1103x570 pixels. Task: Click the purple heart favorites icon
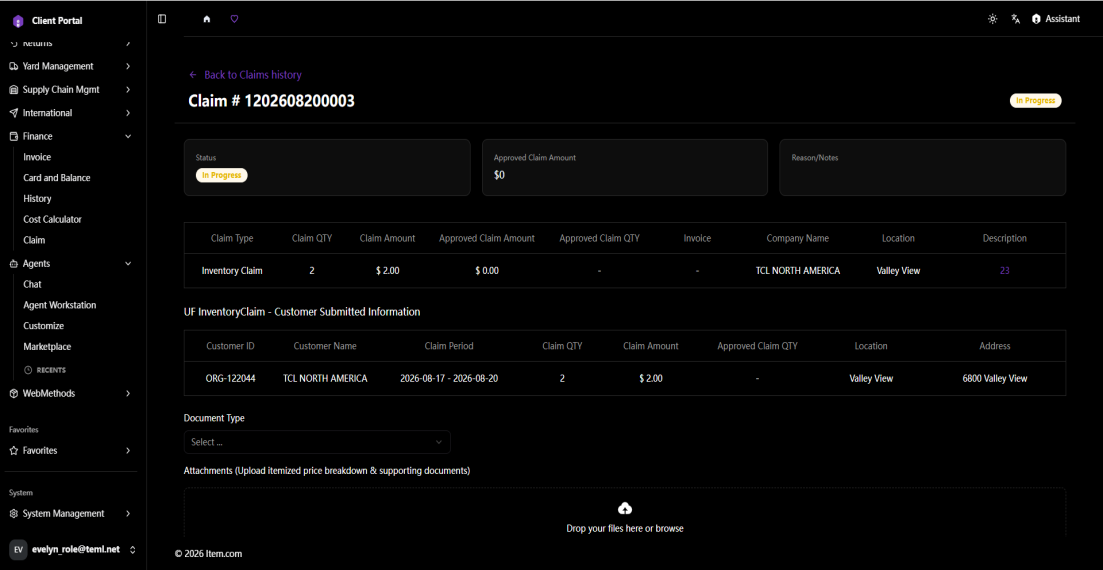(x=234, y=19)
